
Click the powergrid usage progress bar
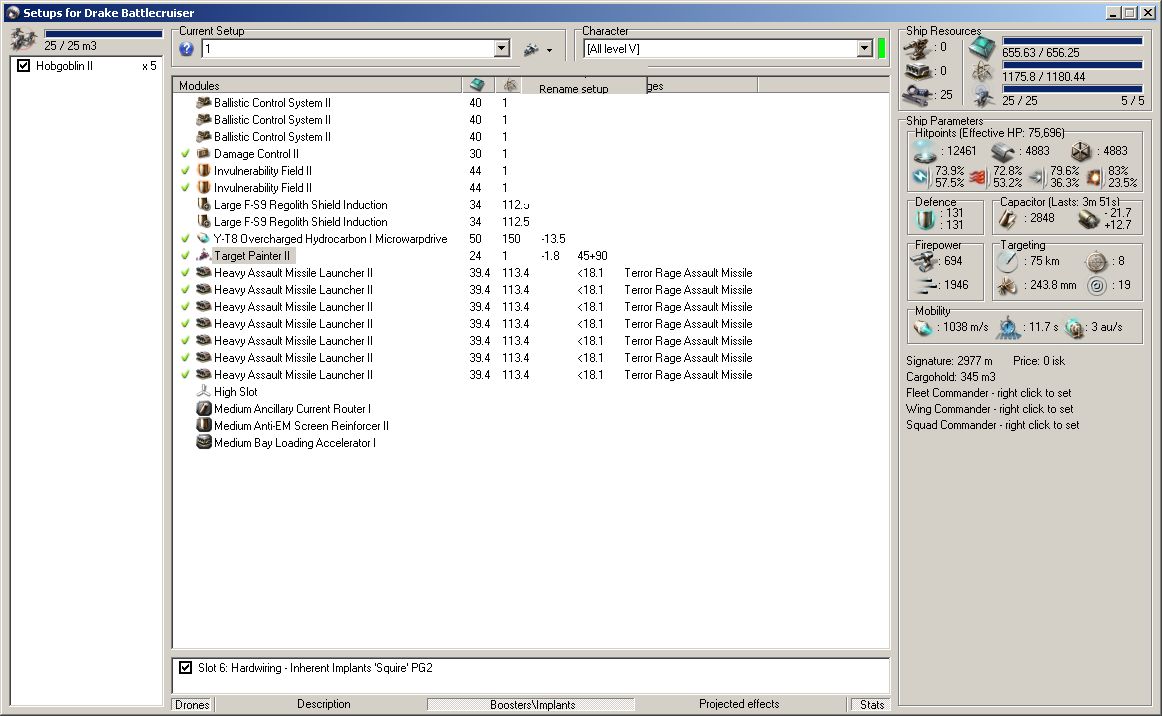[x=1072, y=65]
